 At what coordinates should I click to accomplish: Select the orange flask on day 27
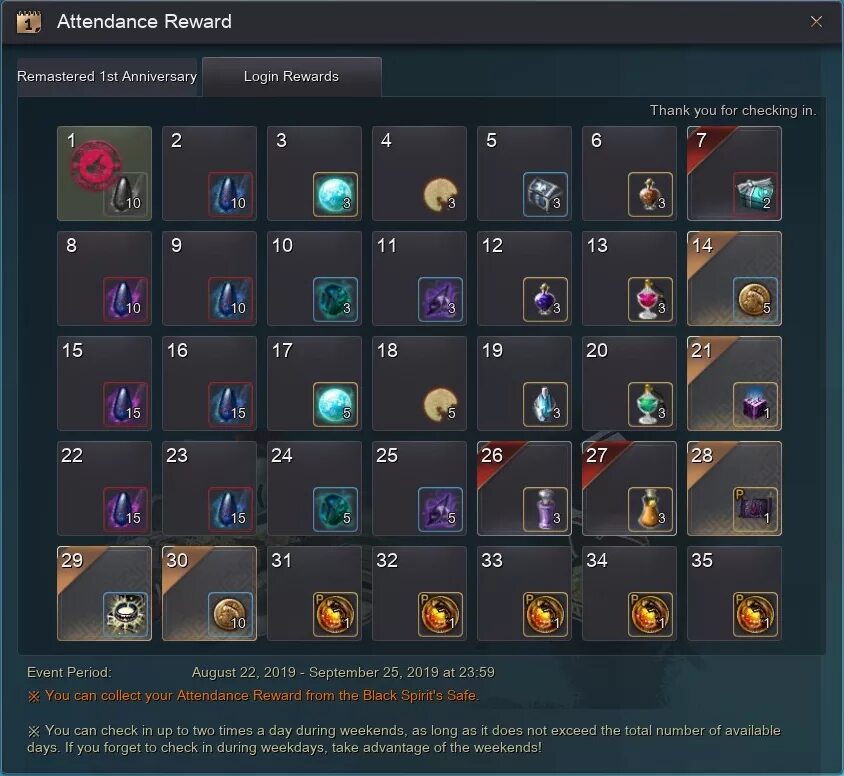click(650, 509)
